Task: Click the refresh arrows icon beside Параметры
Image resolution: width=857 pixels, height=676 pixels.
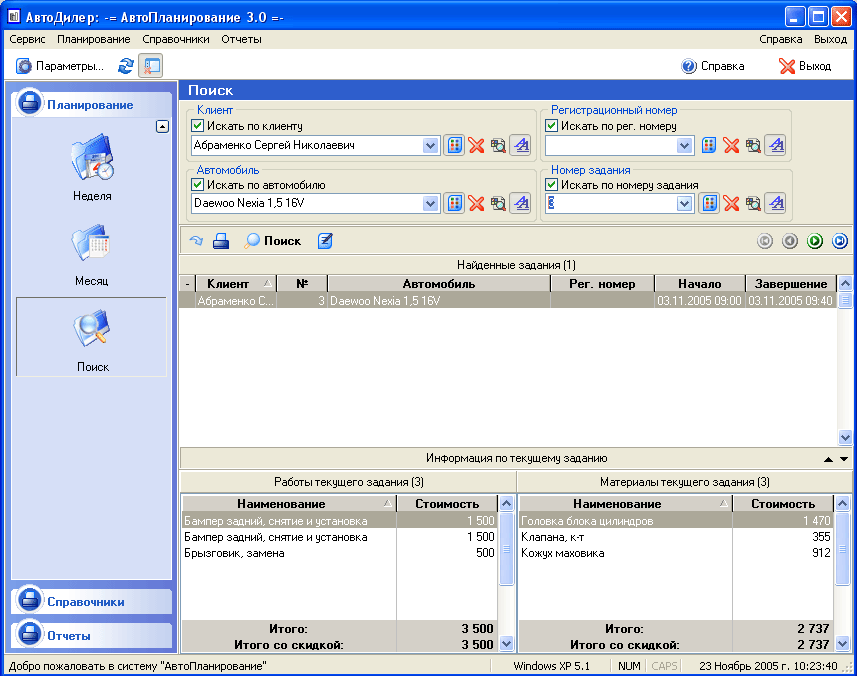Action: (x=126, y=66)
